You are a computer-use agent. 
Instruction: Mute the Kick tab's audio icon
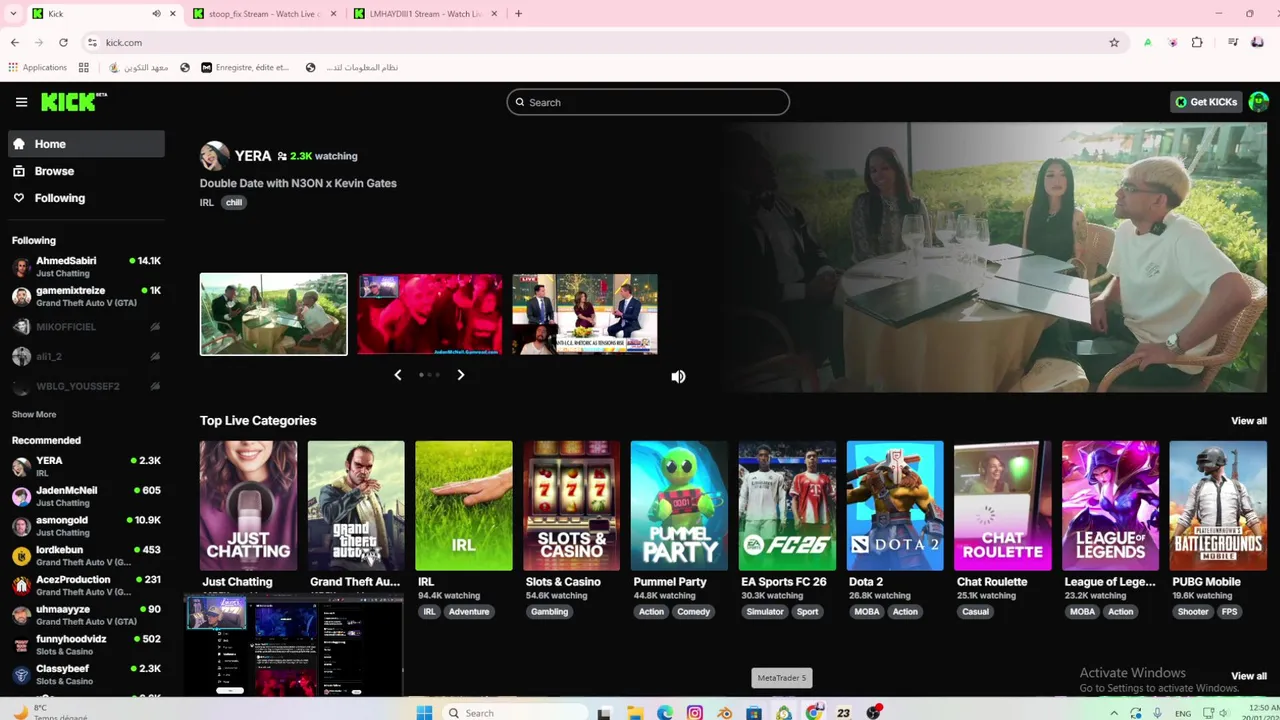[156, 14]
